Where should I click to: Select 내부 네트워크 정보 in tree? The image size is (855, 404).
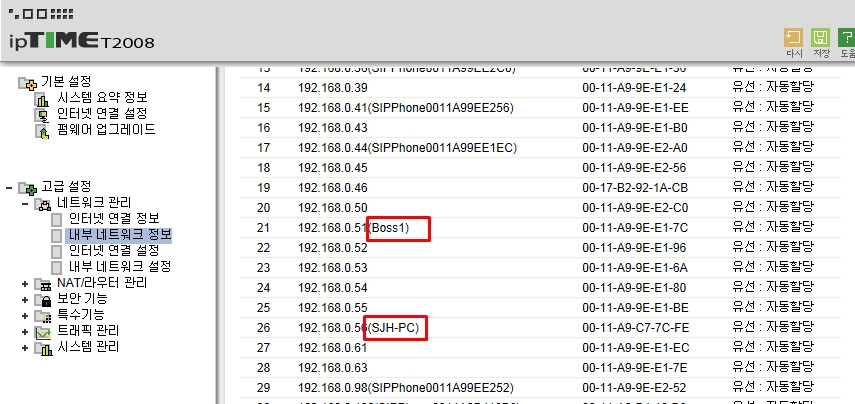point(120,235)
